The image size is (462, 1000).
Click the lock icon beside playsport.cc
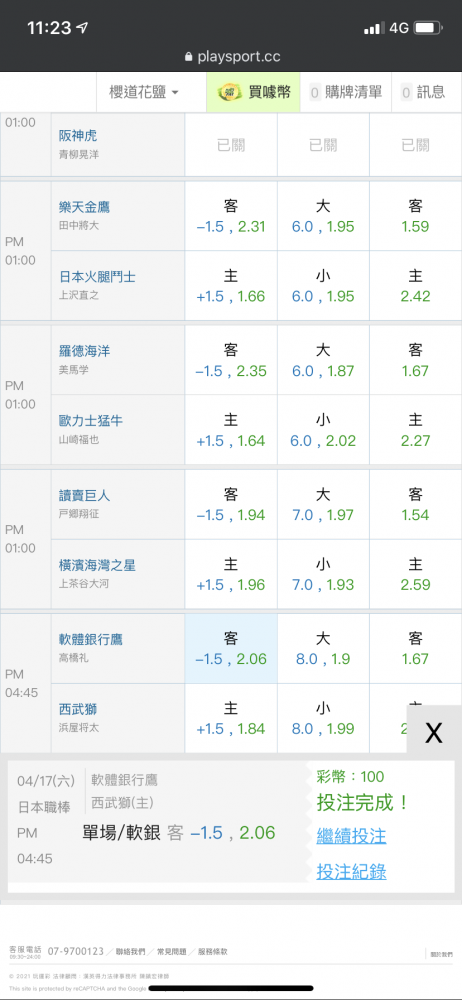[x=188, y=57]
